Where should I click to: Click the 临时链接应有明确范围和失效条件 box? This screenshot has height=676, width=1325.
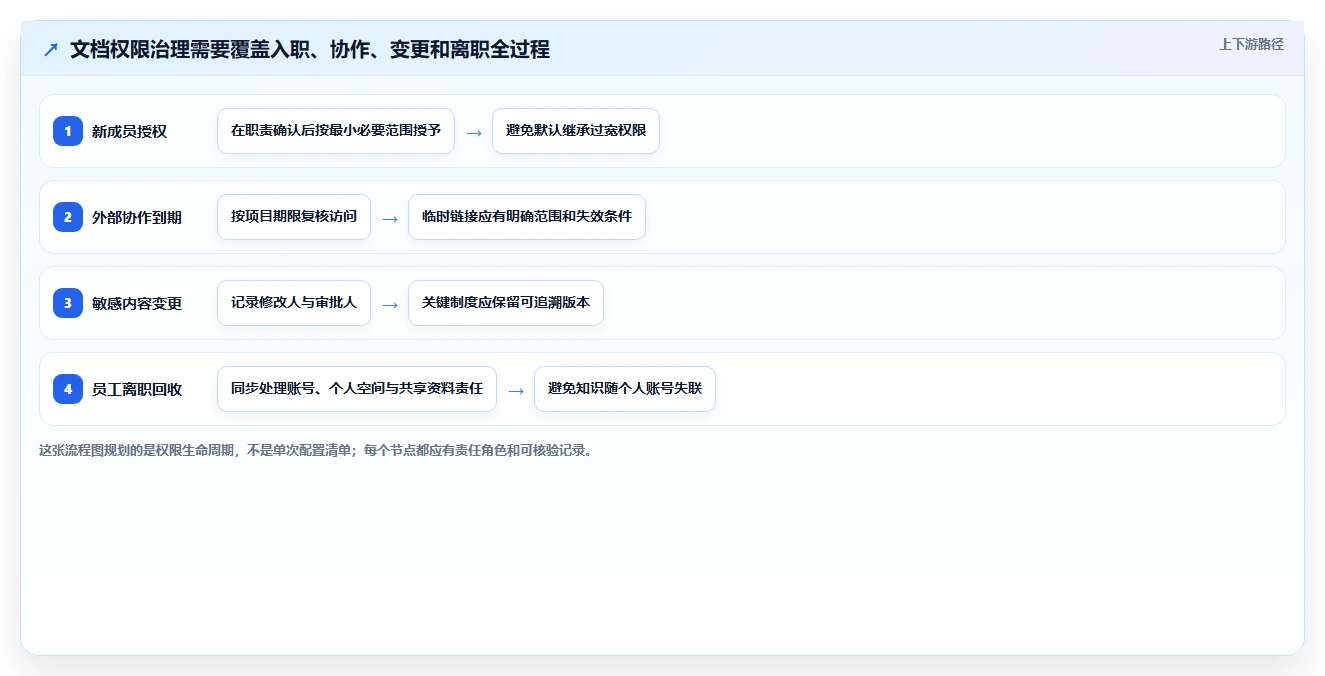tap(527, 217)
